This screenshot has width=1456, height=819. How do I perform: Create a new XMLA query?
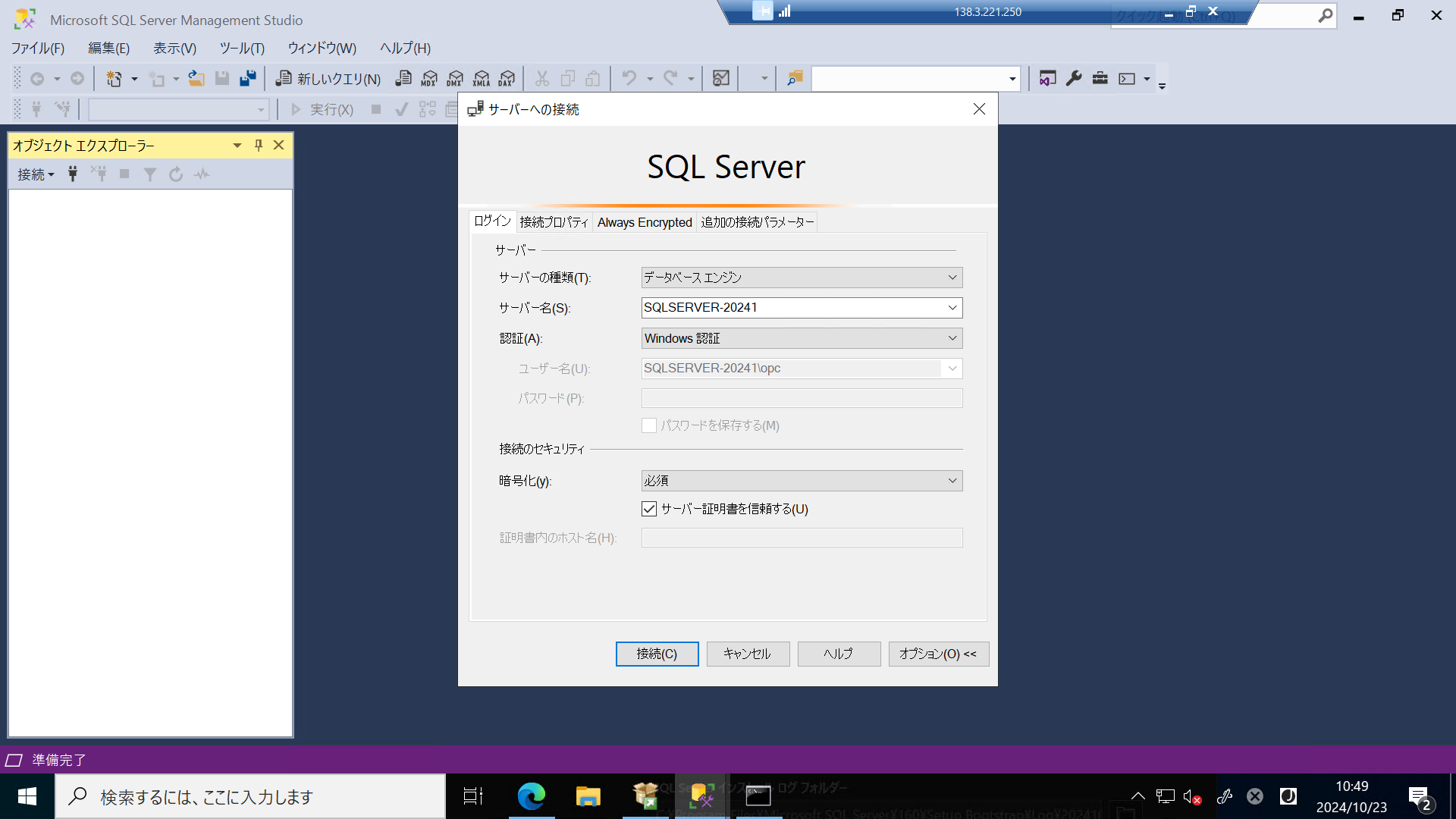click(x=481, y=78)
